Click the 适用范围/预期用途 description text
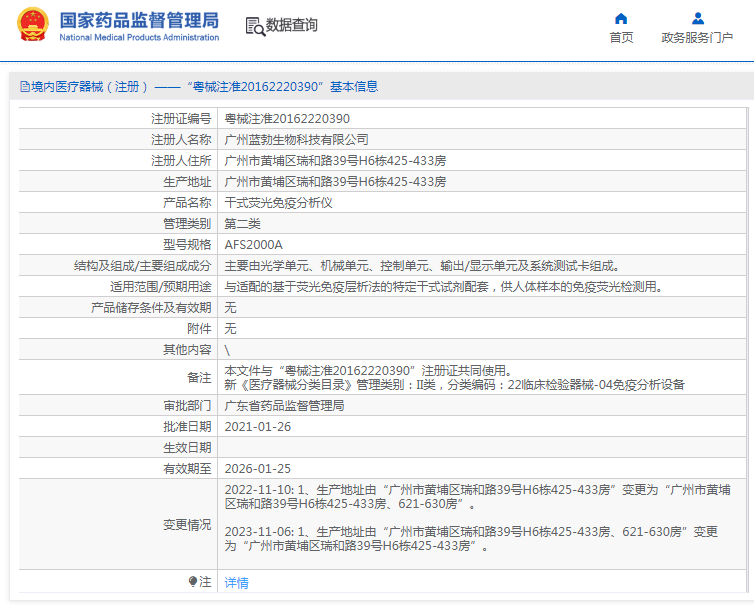The width and height of the screenshot is (754, 605). click(x=443, y=287)
